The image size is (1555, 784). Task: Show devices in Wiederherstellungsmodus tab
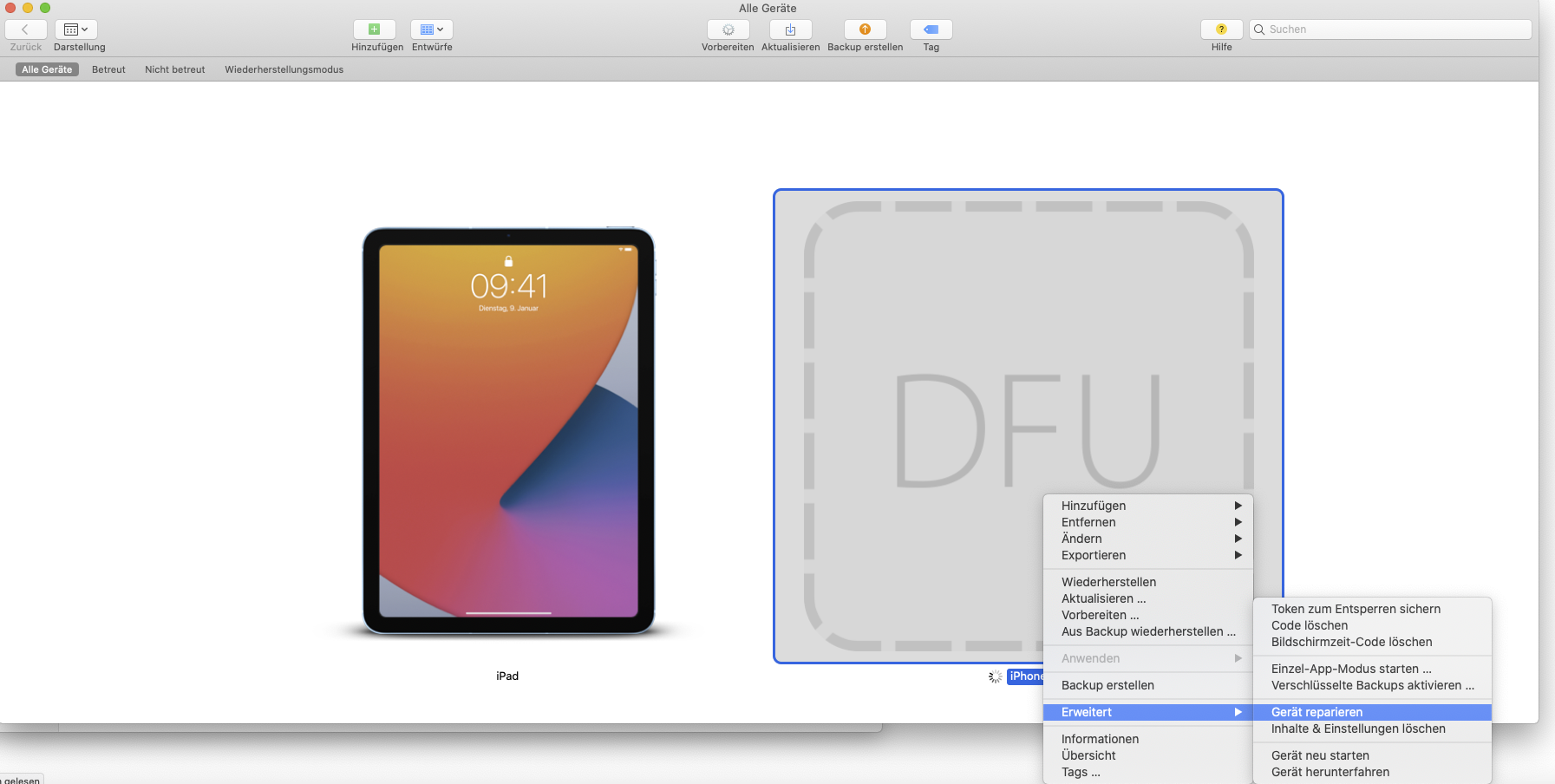click(284, 69)
